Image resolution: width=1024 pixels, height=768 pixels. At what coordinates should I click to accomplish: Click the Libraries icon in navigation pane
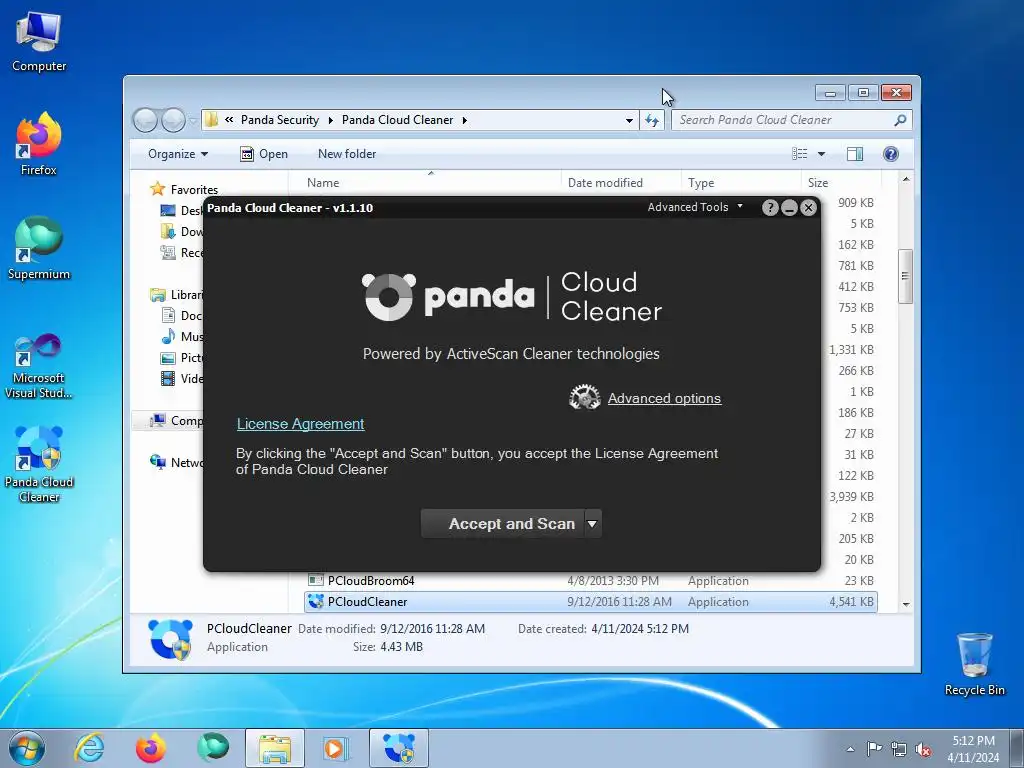point(157,295)
